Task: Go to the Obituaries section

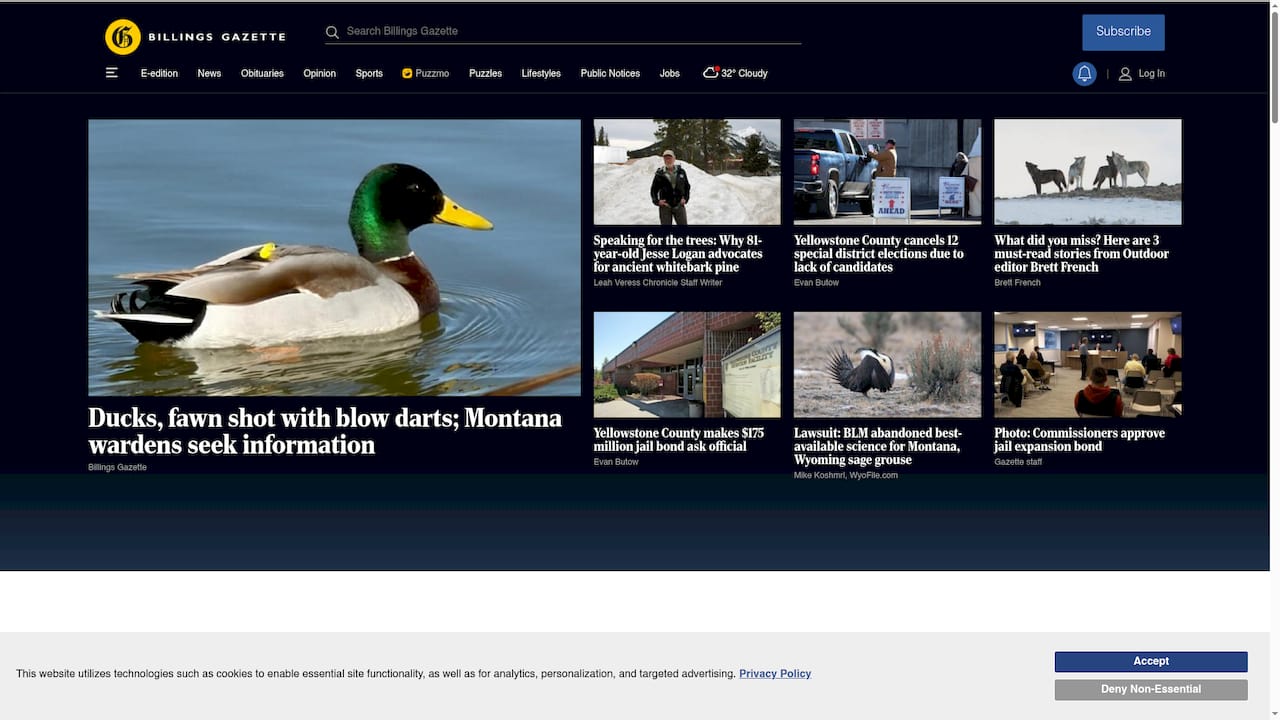Action: [262, 73]
